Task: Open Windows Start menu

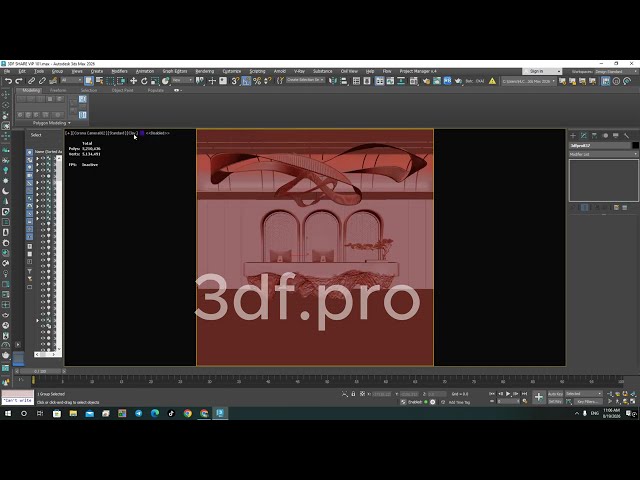Action: coord(7,413)
